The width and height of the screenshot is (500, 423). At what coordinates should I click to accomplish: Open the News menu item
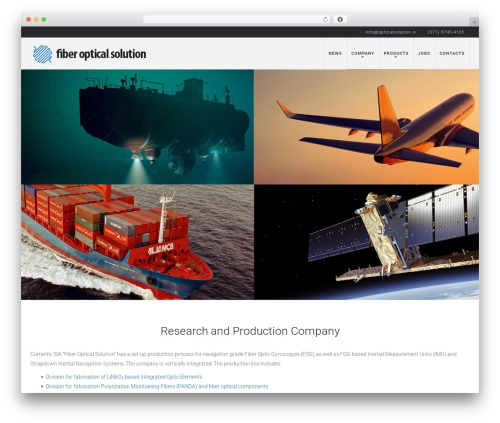335,53
